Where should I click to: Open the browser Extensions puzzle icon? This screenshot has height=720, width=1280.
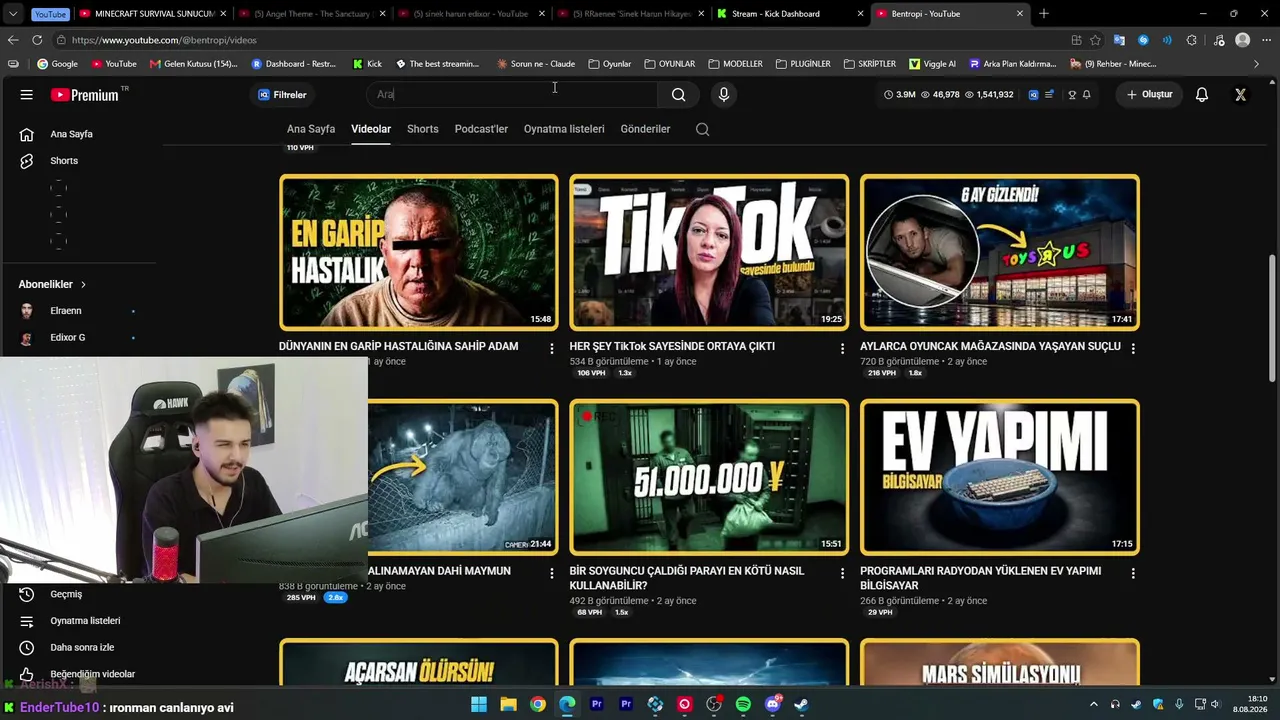tap(1191, 40)
